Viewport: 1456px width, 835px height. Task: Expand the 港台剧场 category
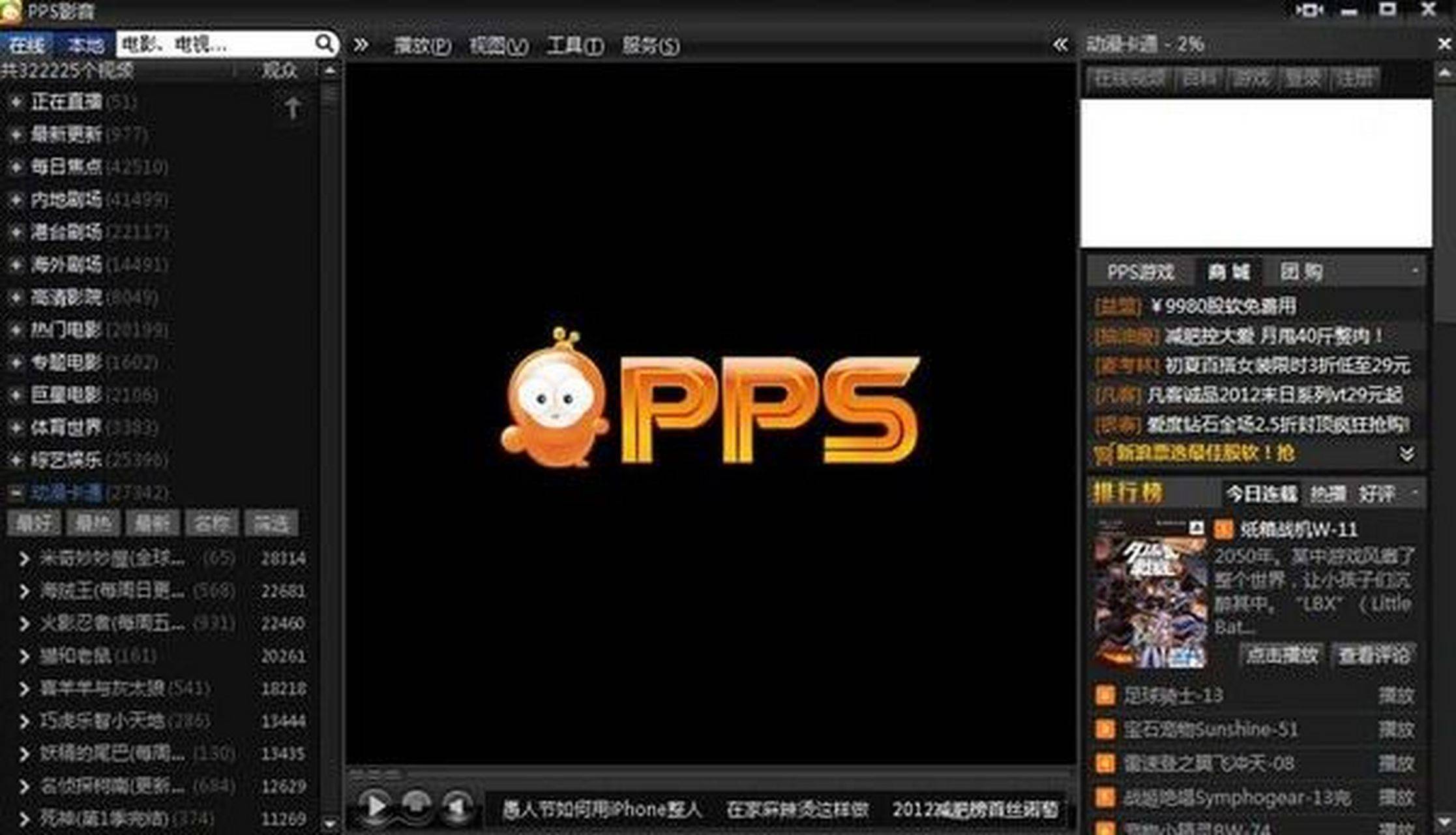tap(16, 232)
